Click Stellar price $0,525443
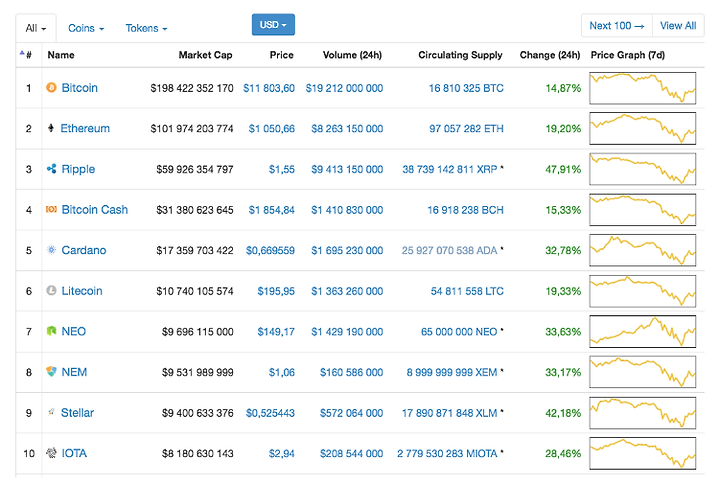The width and height of the screenshot is (720, 484). (x=270, y=413)
